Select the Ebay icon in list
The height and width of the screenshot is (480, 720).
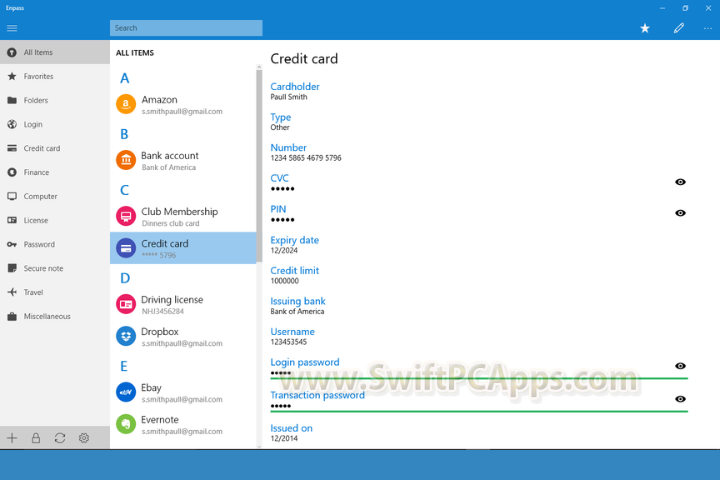[x=126, y=392]
